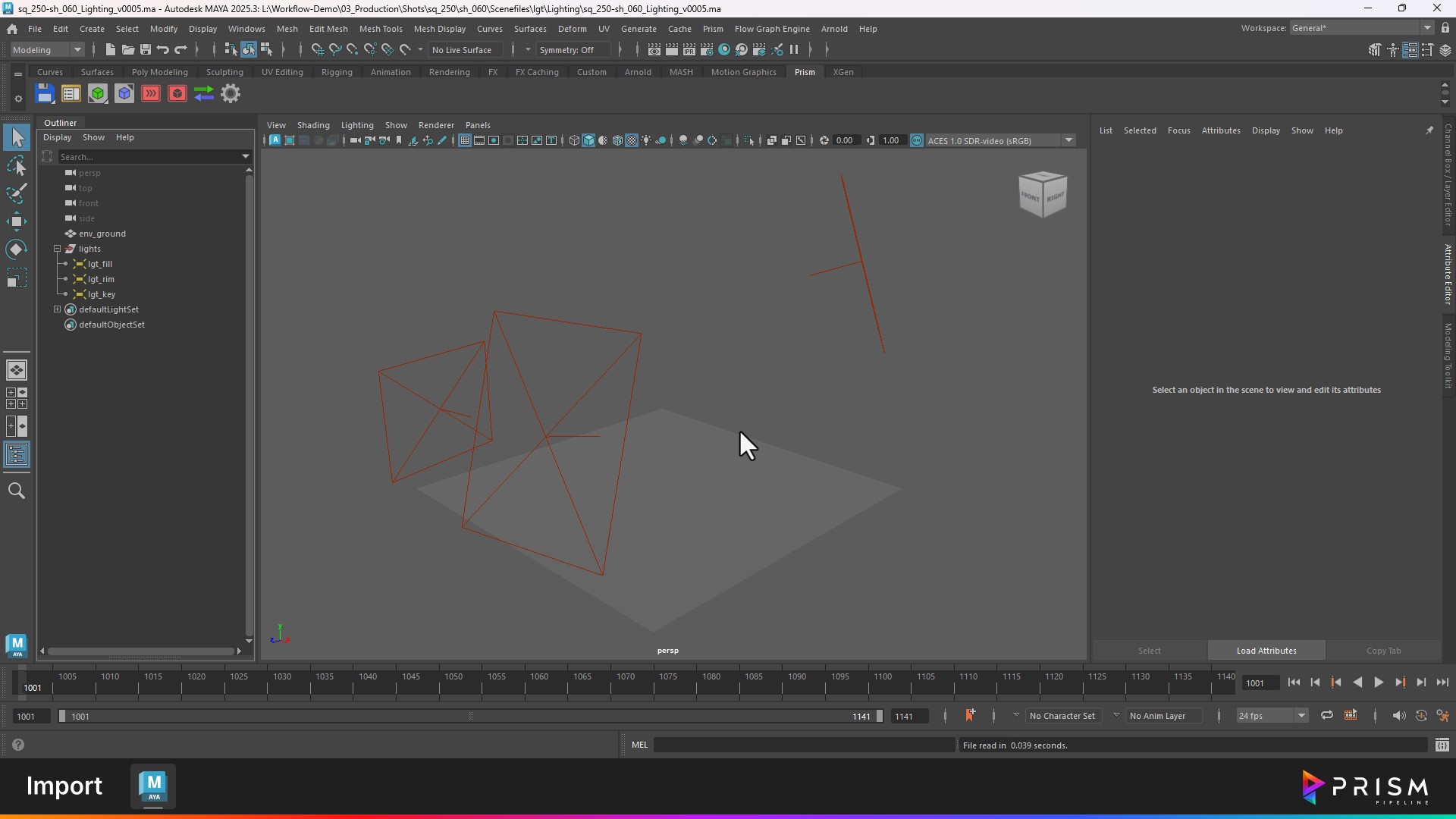Select the Move tool in toolbox
The image size is (1456, 819).
coord(17,221)
